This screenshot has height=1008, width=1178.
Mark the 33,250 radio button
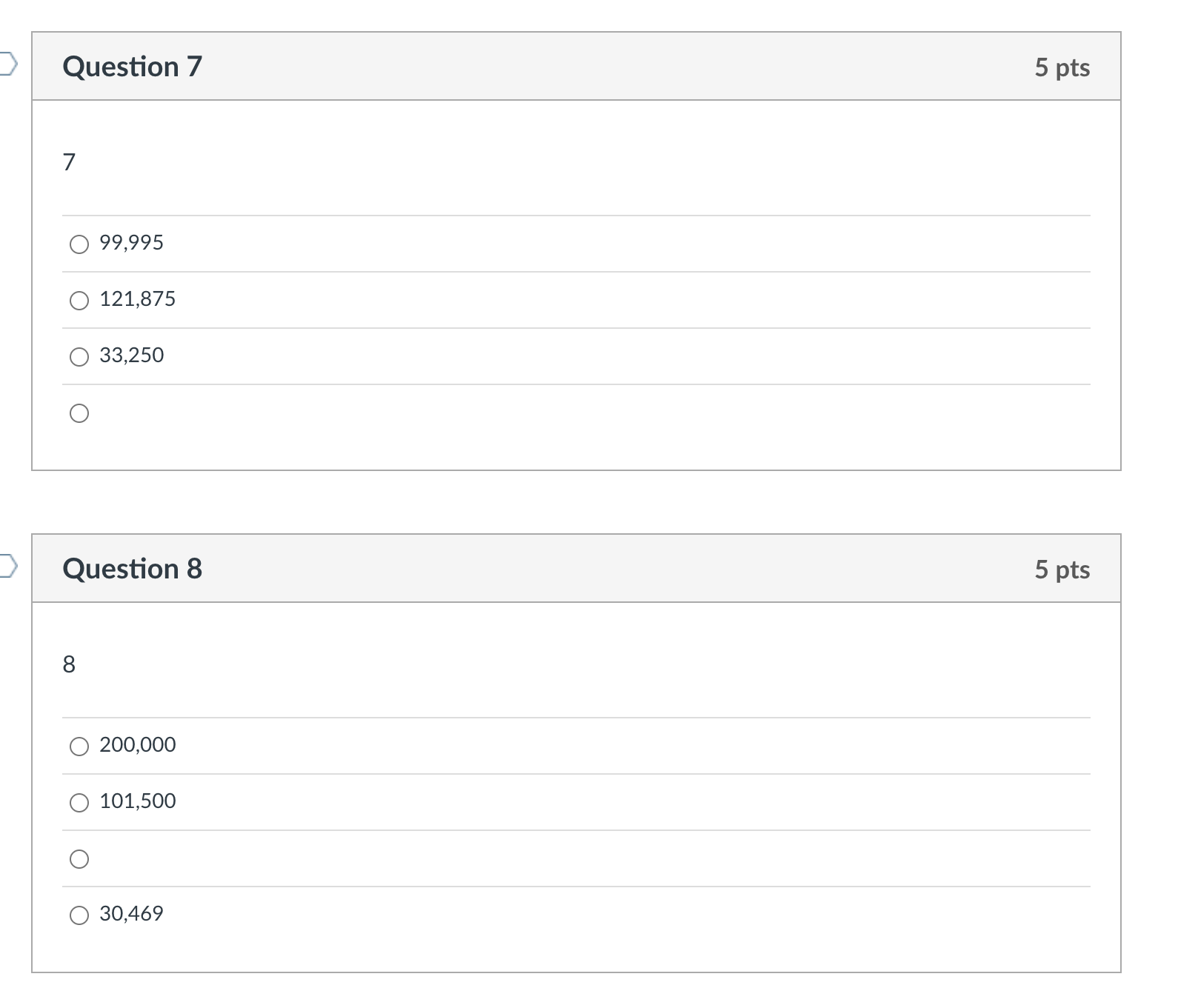point(79,357)
